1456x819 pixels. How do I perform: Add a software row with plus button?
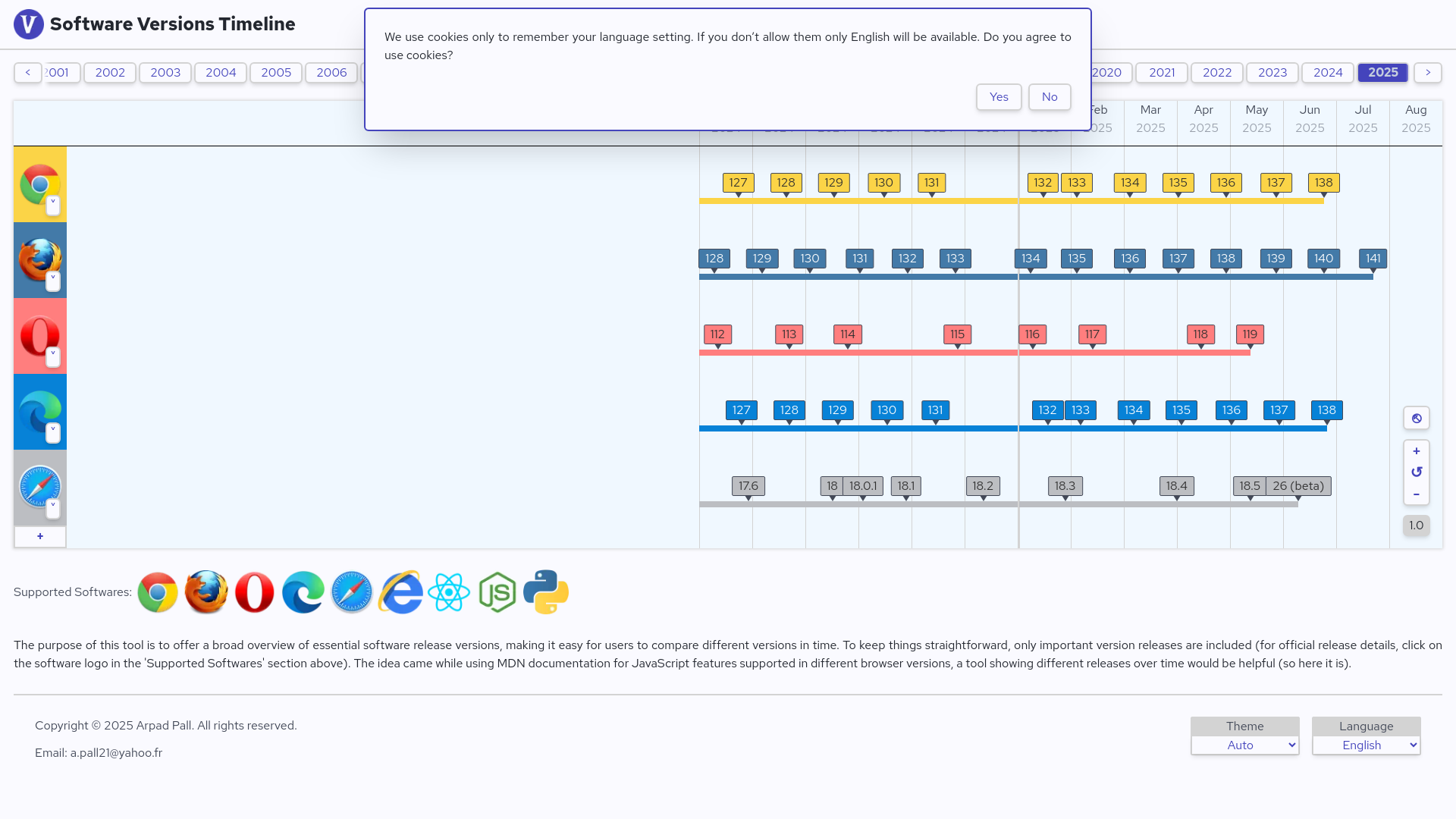(40, 536)
